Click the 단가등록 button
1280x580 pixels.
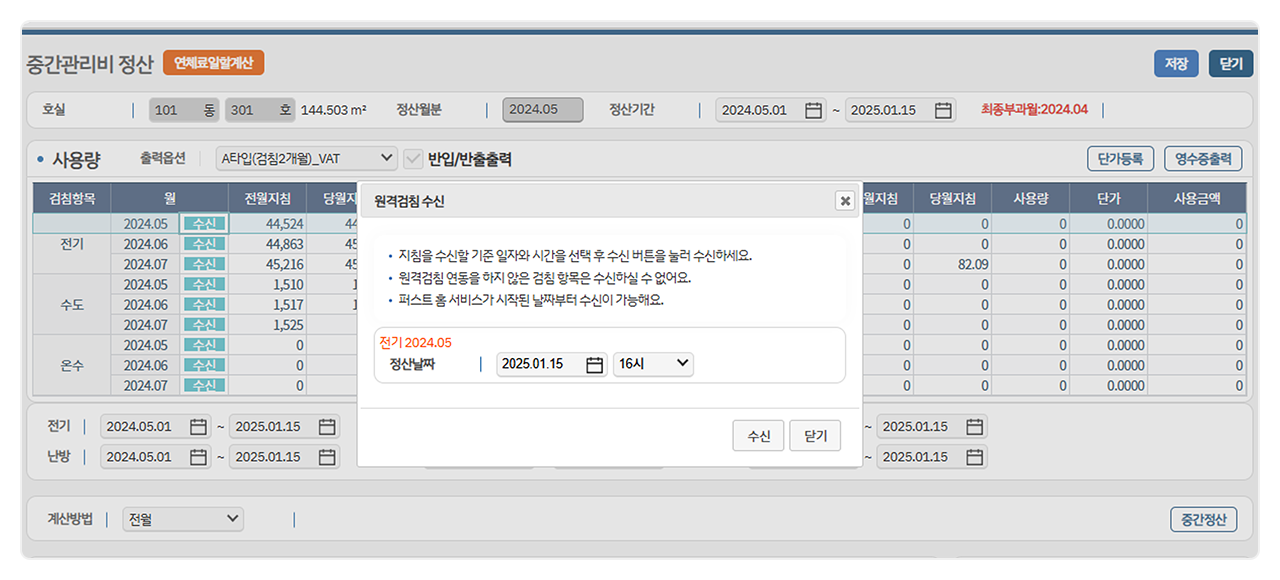pos(1120,158)
